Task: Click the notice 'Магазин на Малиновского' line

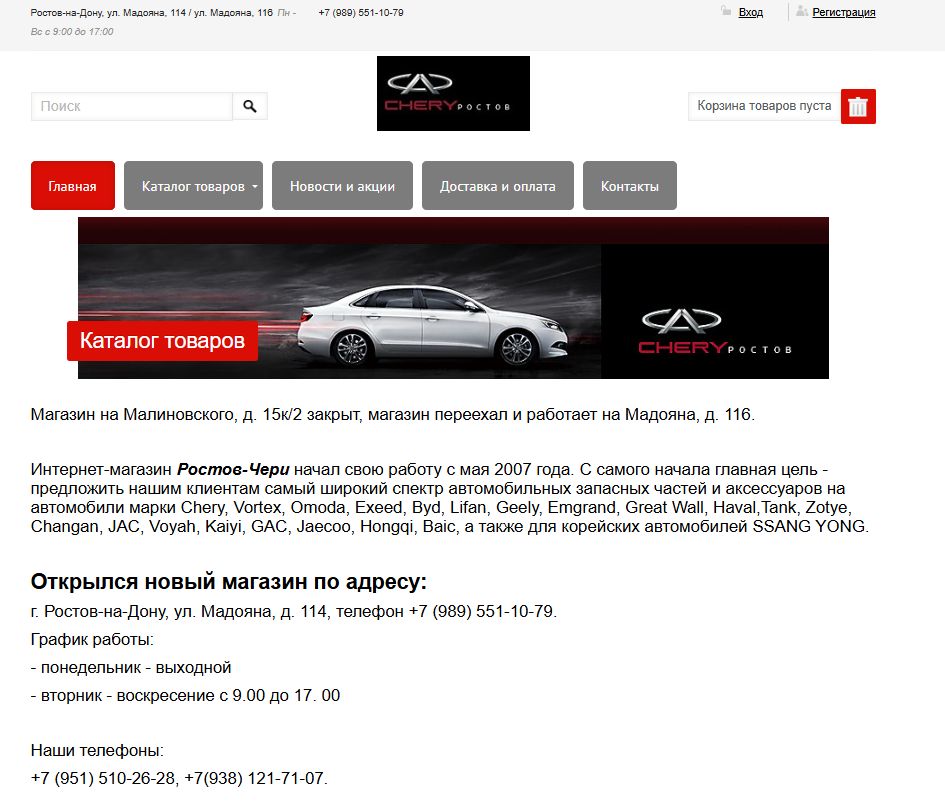Action: pos(393,415)
